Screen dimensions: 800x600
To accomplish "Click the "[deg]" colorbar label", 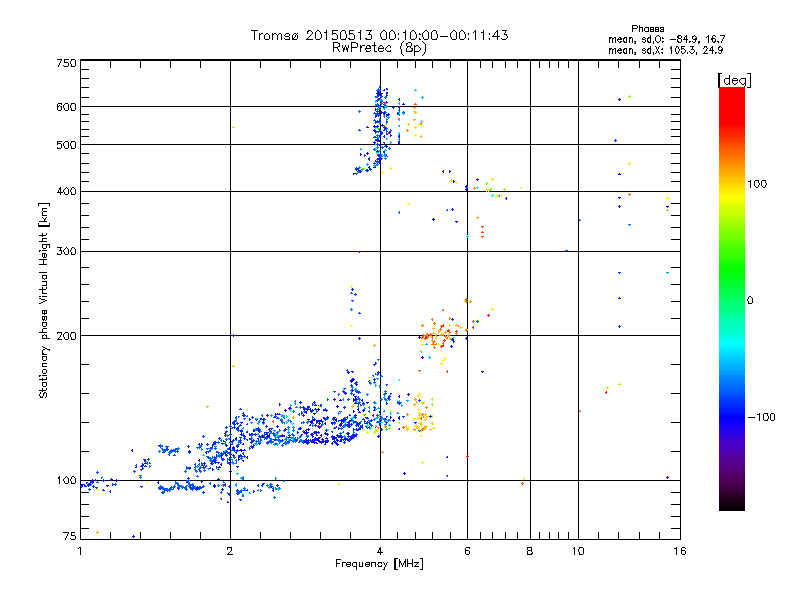I will [734, 80].
